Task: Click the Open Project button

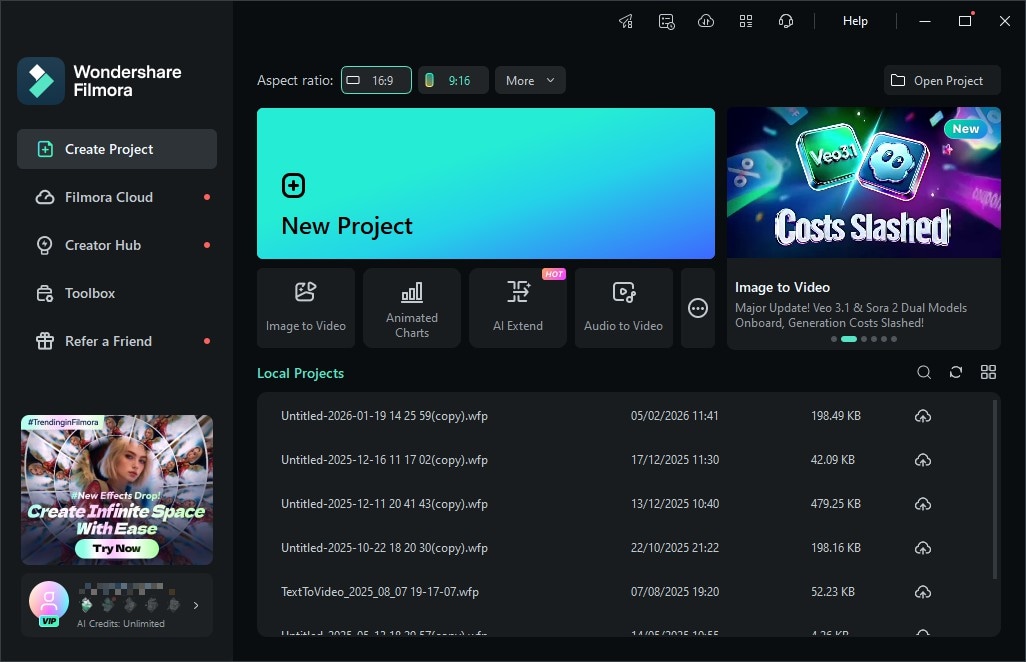Action: [x=941, y=79]
